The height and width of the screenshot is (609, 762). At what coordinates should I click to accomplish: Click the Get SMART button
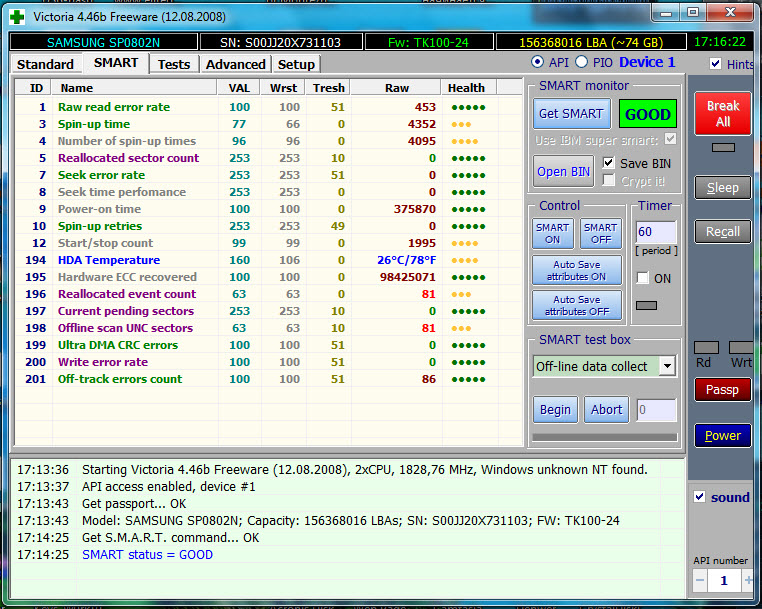(x=570, y=114)
